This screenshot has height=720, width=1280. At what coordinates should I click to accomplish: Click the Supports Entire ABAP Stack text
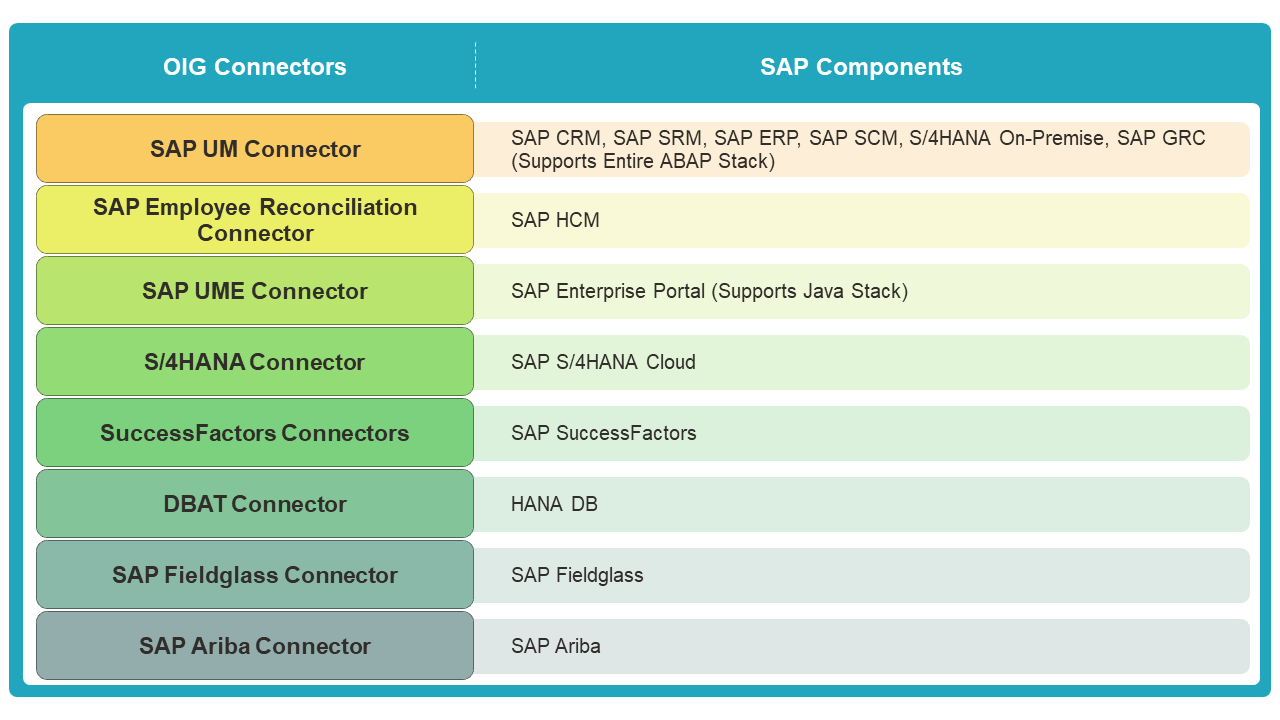[x=643, y=161]
